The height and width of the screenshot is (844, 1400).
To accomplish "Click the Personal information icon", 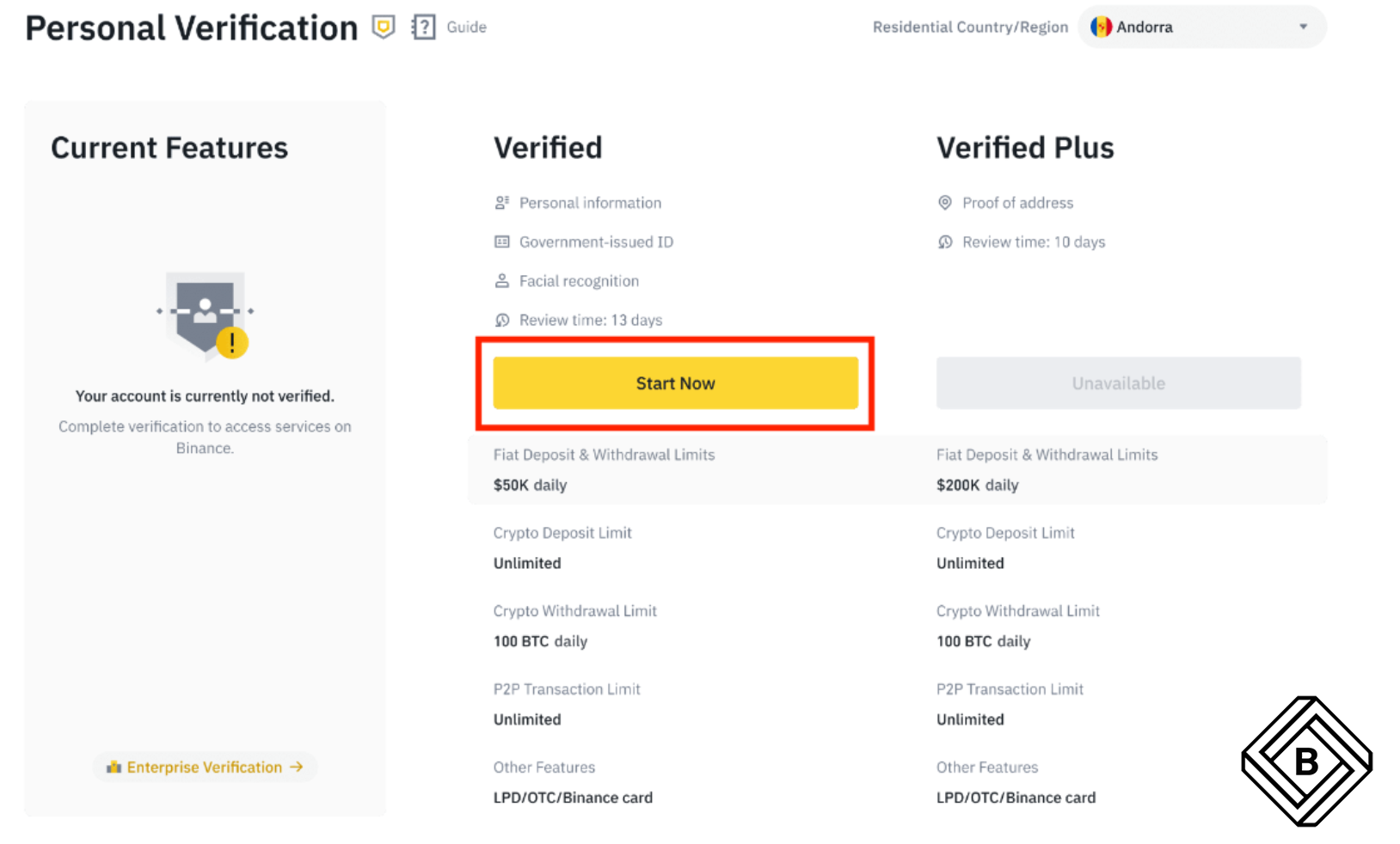I will coord(502,203).
